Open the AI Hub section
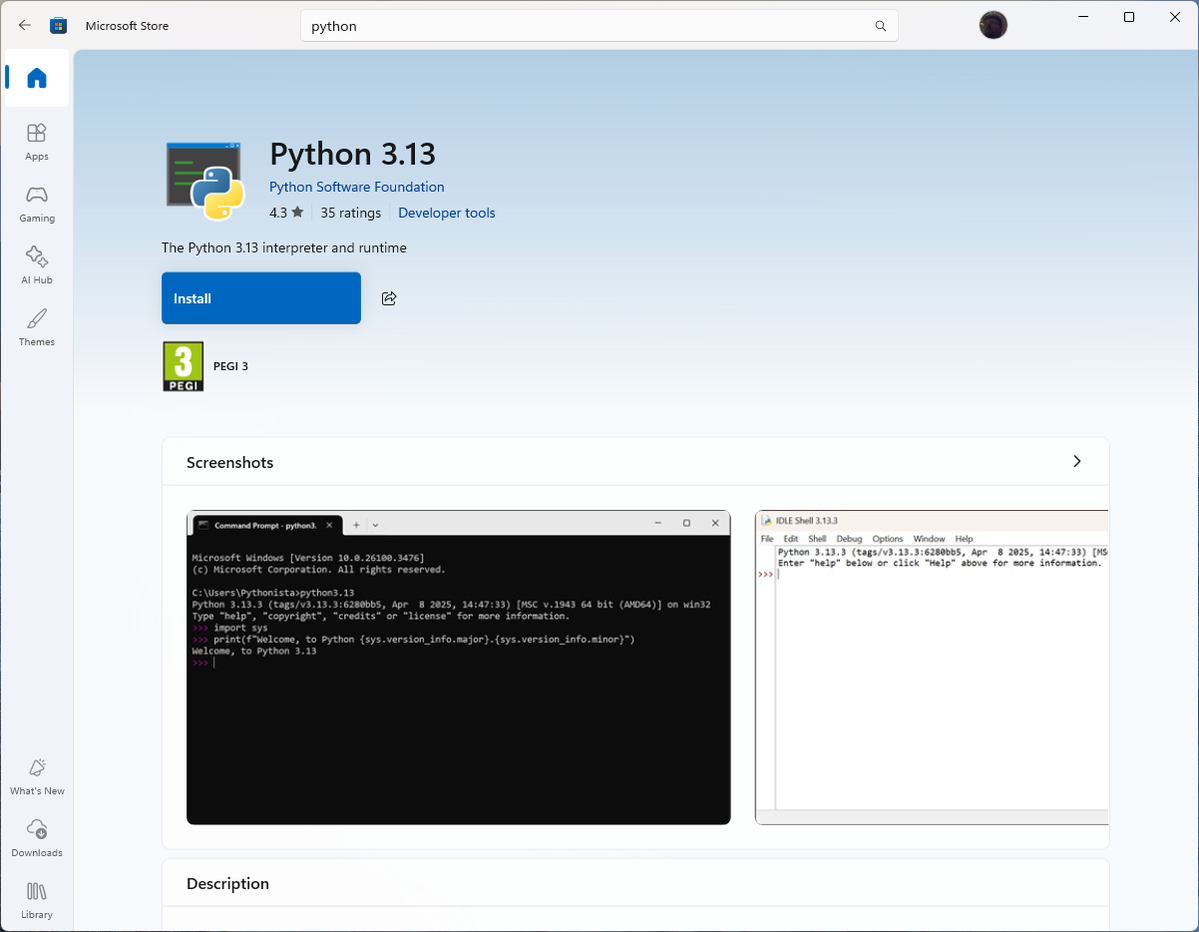The image size is (1199, 932). click(37, 265)
